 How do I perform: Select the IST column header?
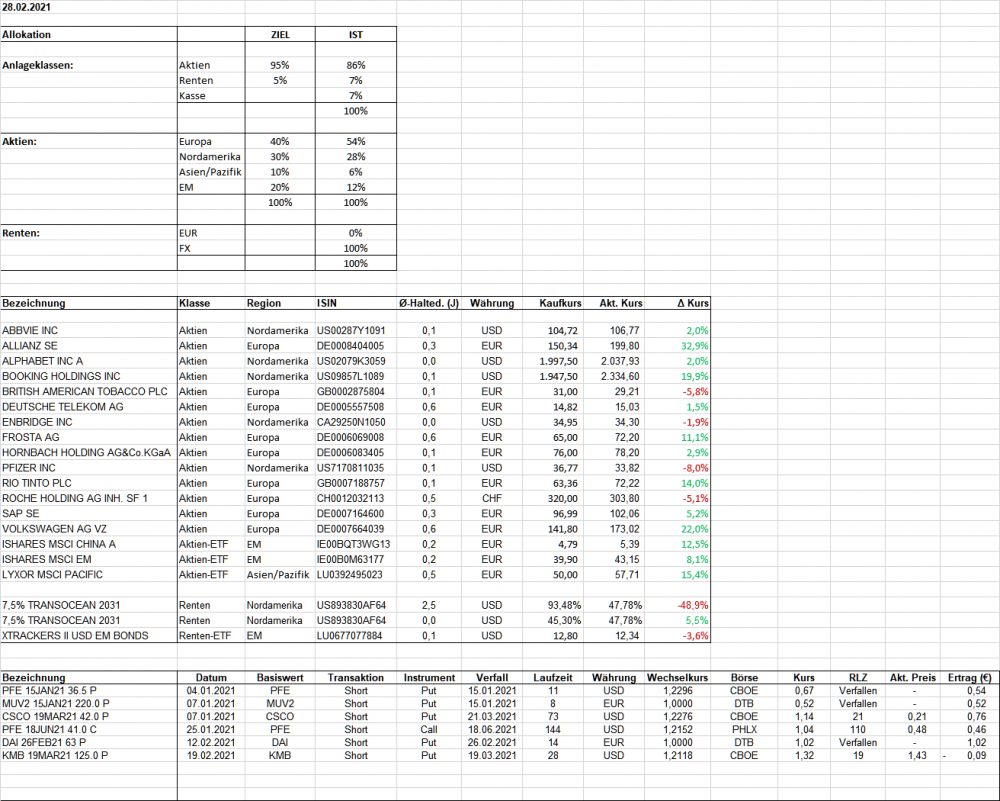[x=355, y=34]
